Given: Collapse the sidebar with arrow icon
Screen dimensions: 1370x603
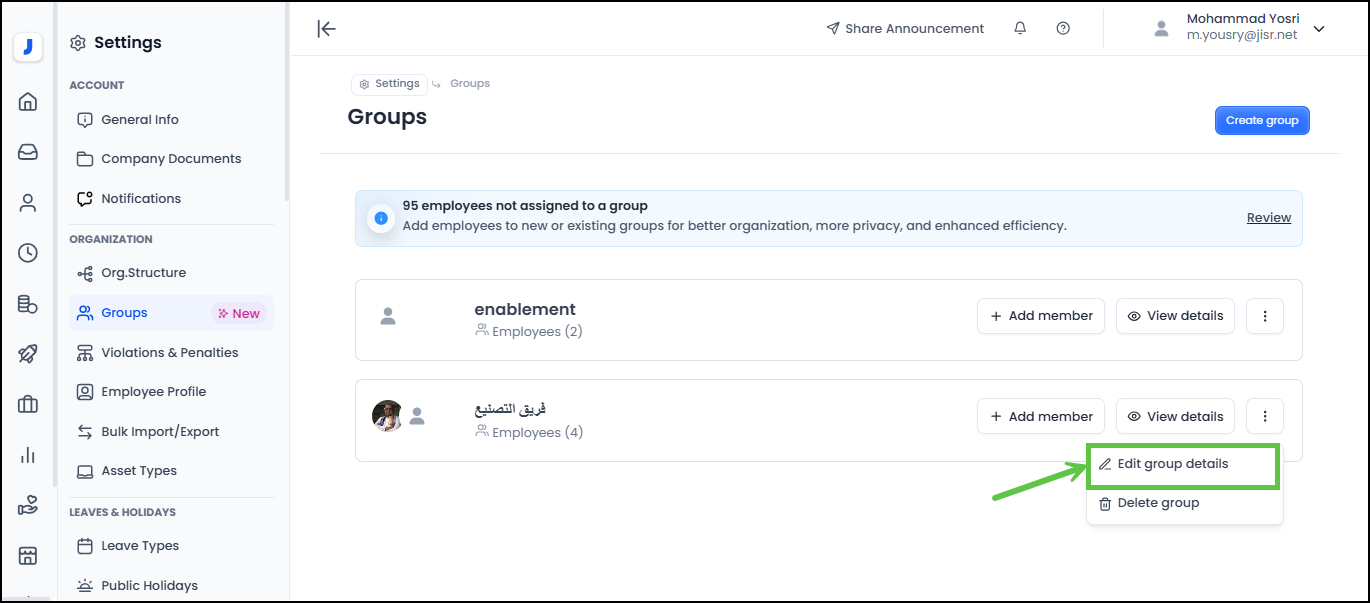Looking at the screenshot, I should pos(326,29).
